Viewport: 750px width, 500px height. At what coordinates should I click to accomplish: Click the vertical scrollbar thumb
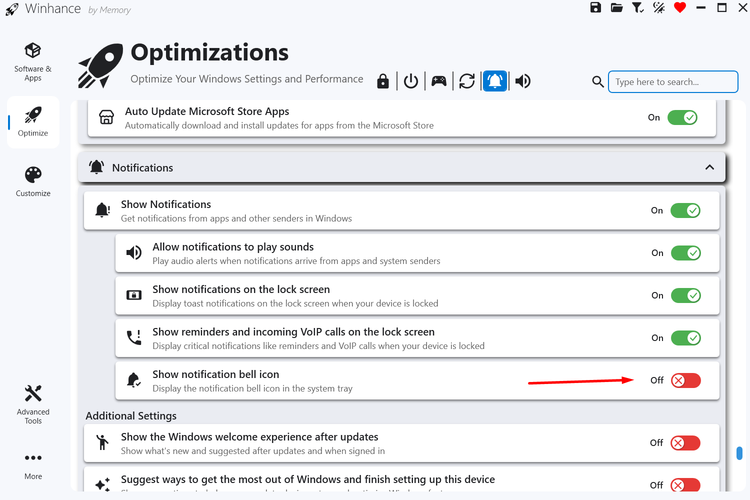(x=740, y=453)
